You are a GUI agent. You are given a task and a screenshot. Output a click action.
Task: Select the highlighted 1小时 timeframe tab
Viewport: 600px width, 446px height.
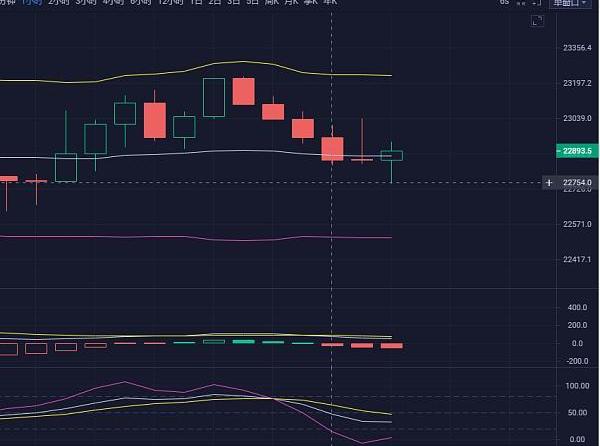pos(35,2)
